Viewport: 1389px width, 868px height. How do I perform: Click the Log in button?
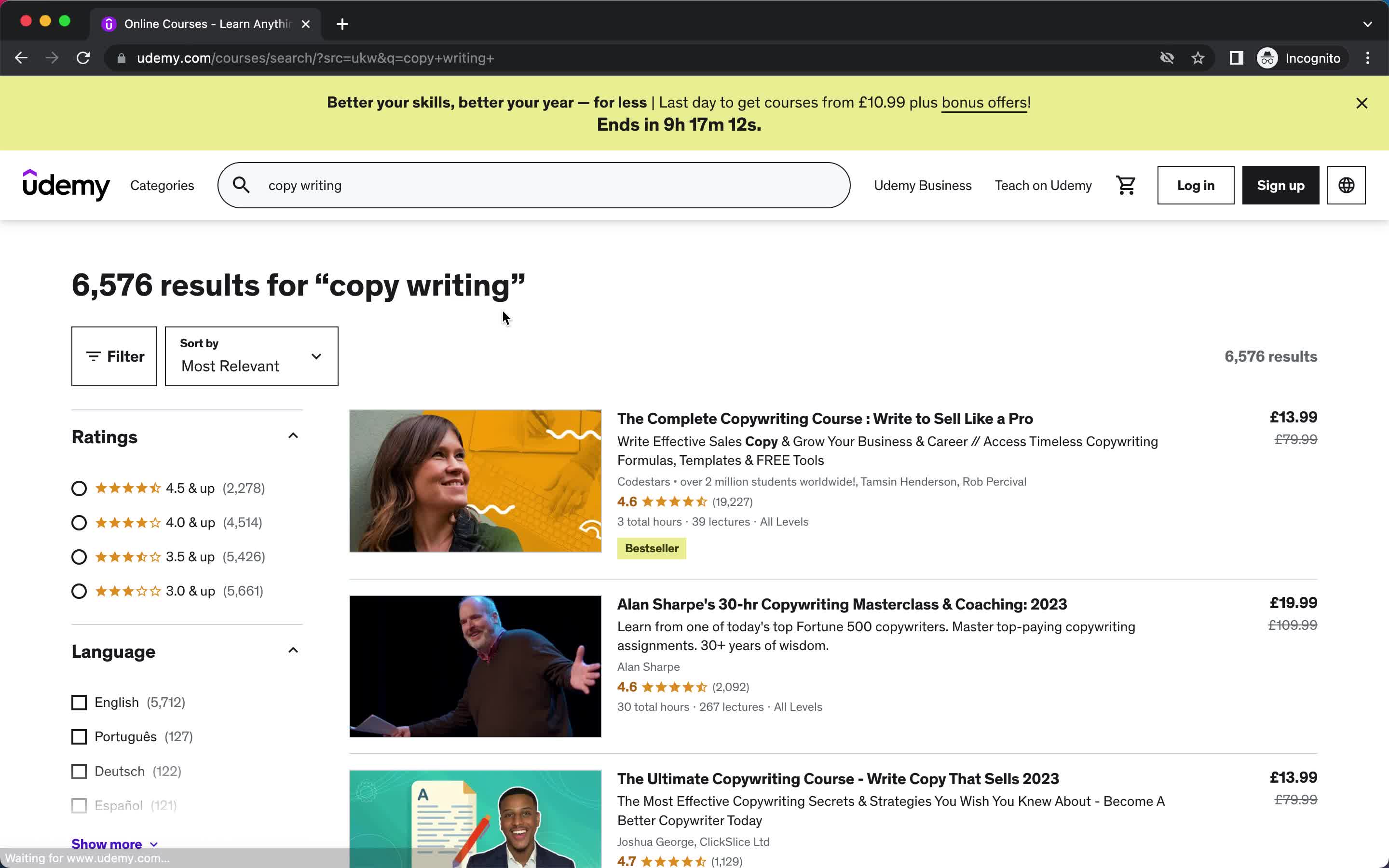point(1196,185)
